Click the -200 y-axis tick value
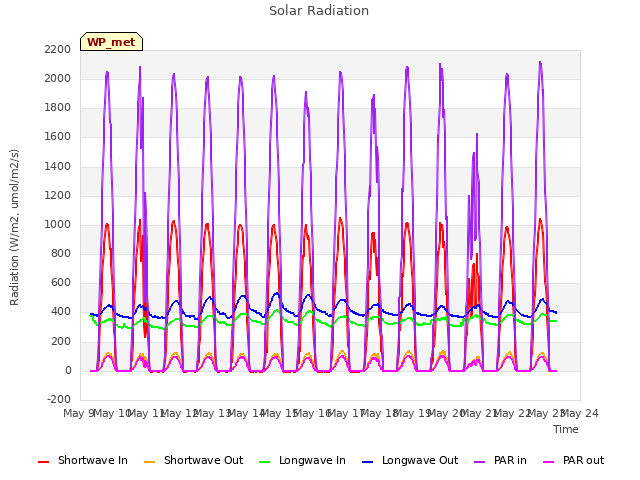 (59, 399)
